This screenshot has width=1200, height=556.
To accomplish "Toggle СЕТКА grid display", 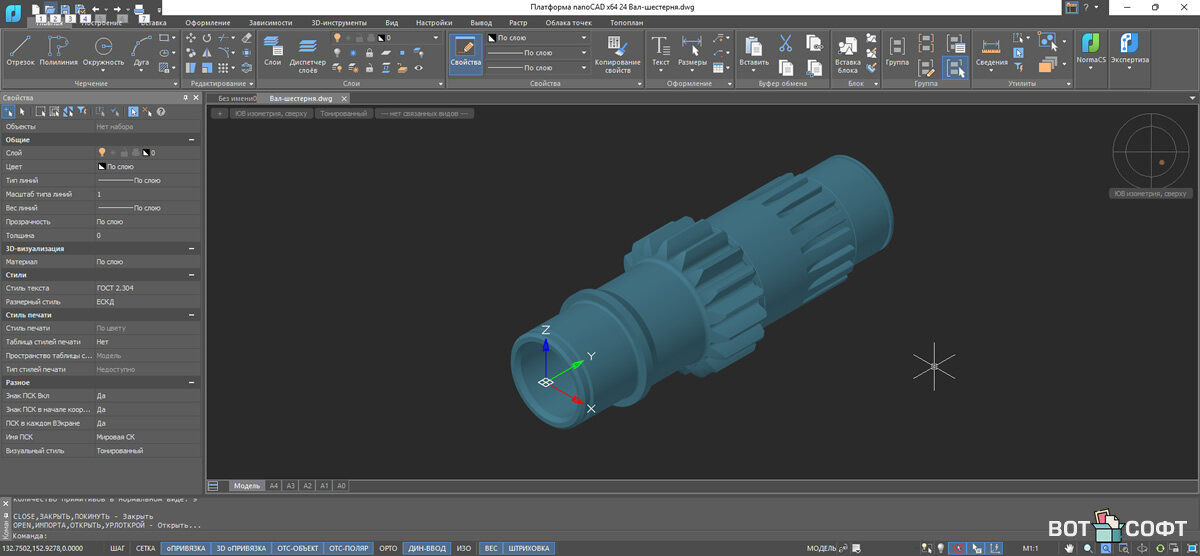I will pyautogui.click(x=146, y=548).
